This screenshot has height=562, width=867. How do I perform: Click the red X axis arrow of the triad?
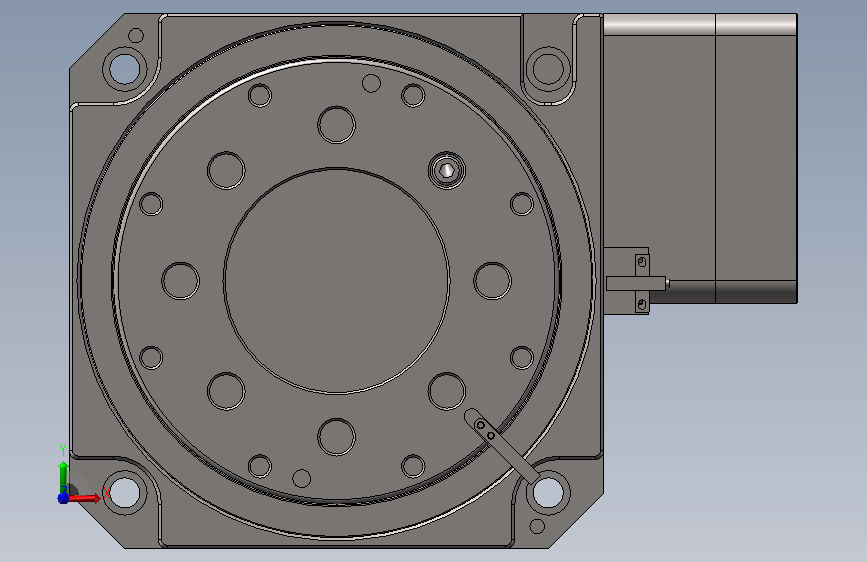pyautogui.click(x=87, y=498)
